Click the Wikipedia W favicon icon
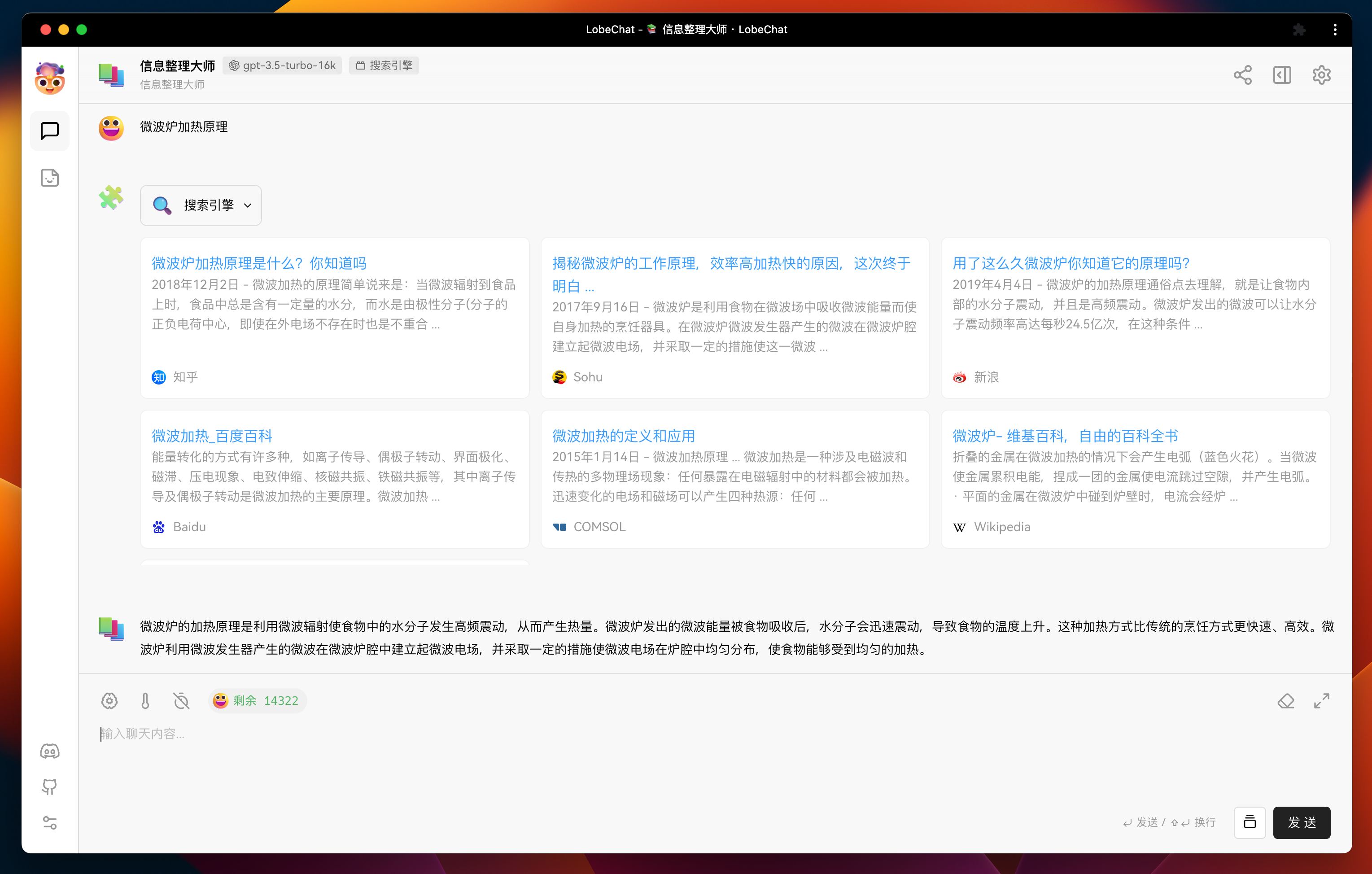 (960, 527)
